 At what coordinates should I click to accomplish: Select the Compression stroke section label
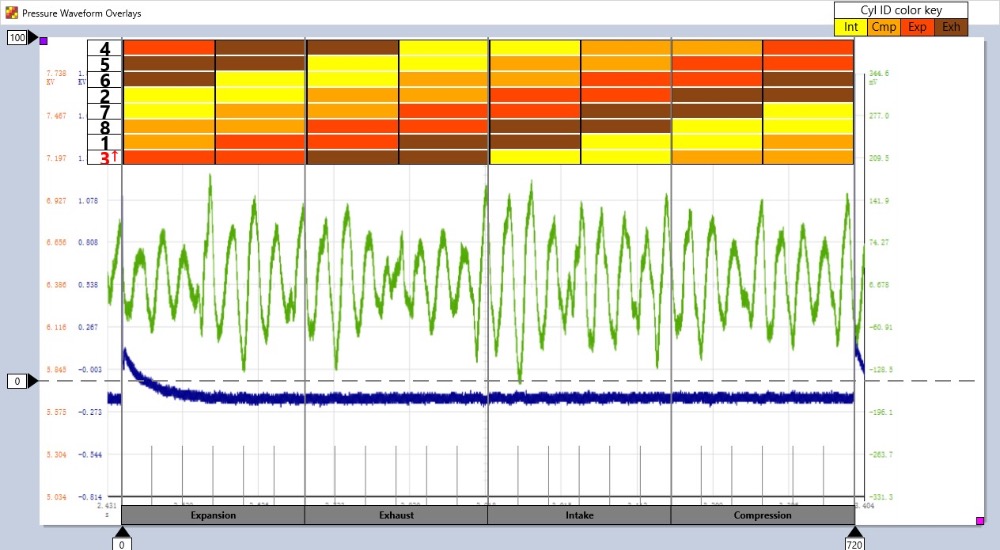(762, 515)
